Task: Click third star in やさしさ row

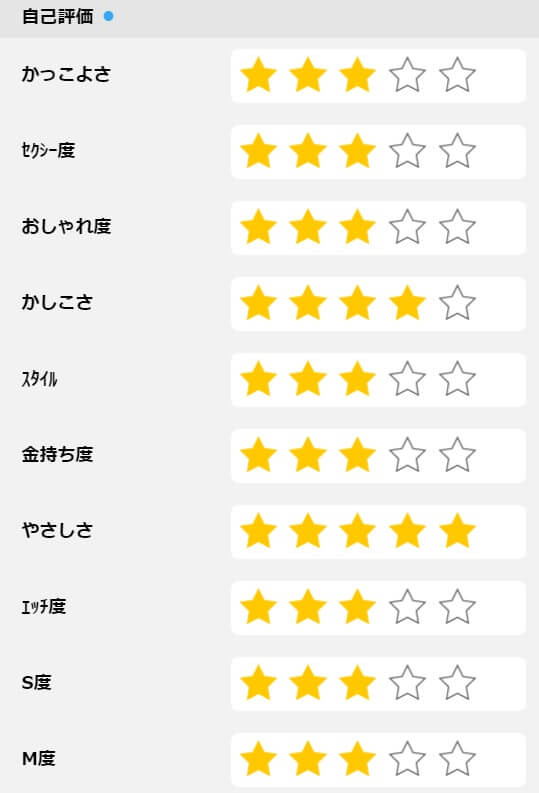Action: point(357,531)
